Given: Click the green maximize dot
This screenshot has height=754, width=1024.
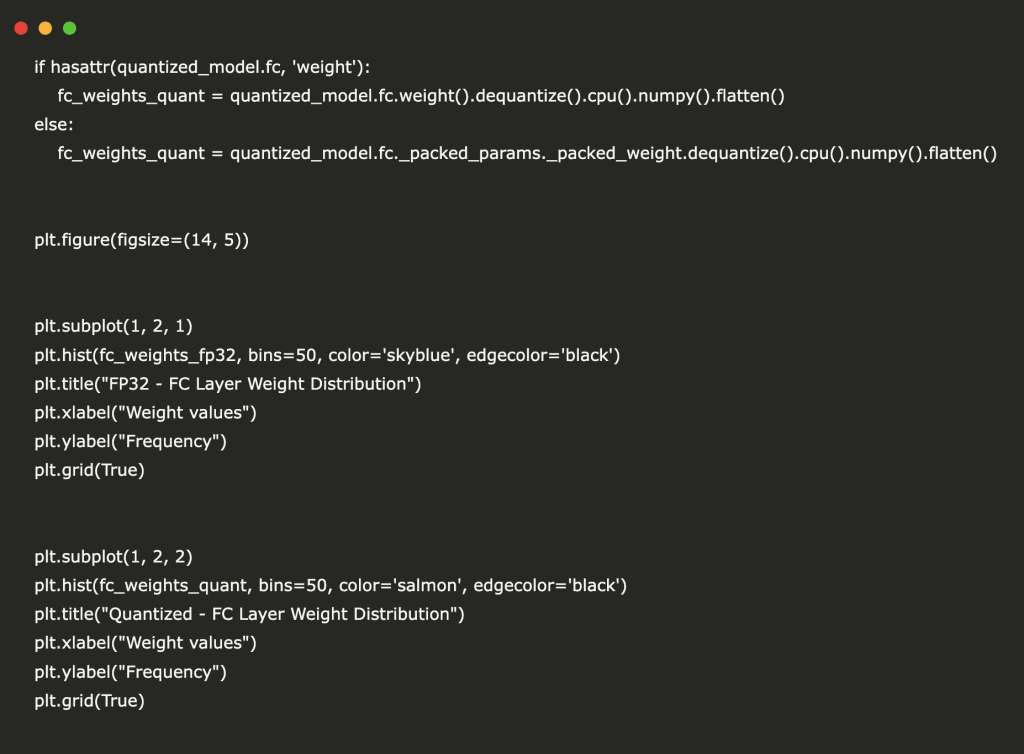Looking at the screenshot, I should click(x=69, y=28).
